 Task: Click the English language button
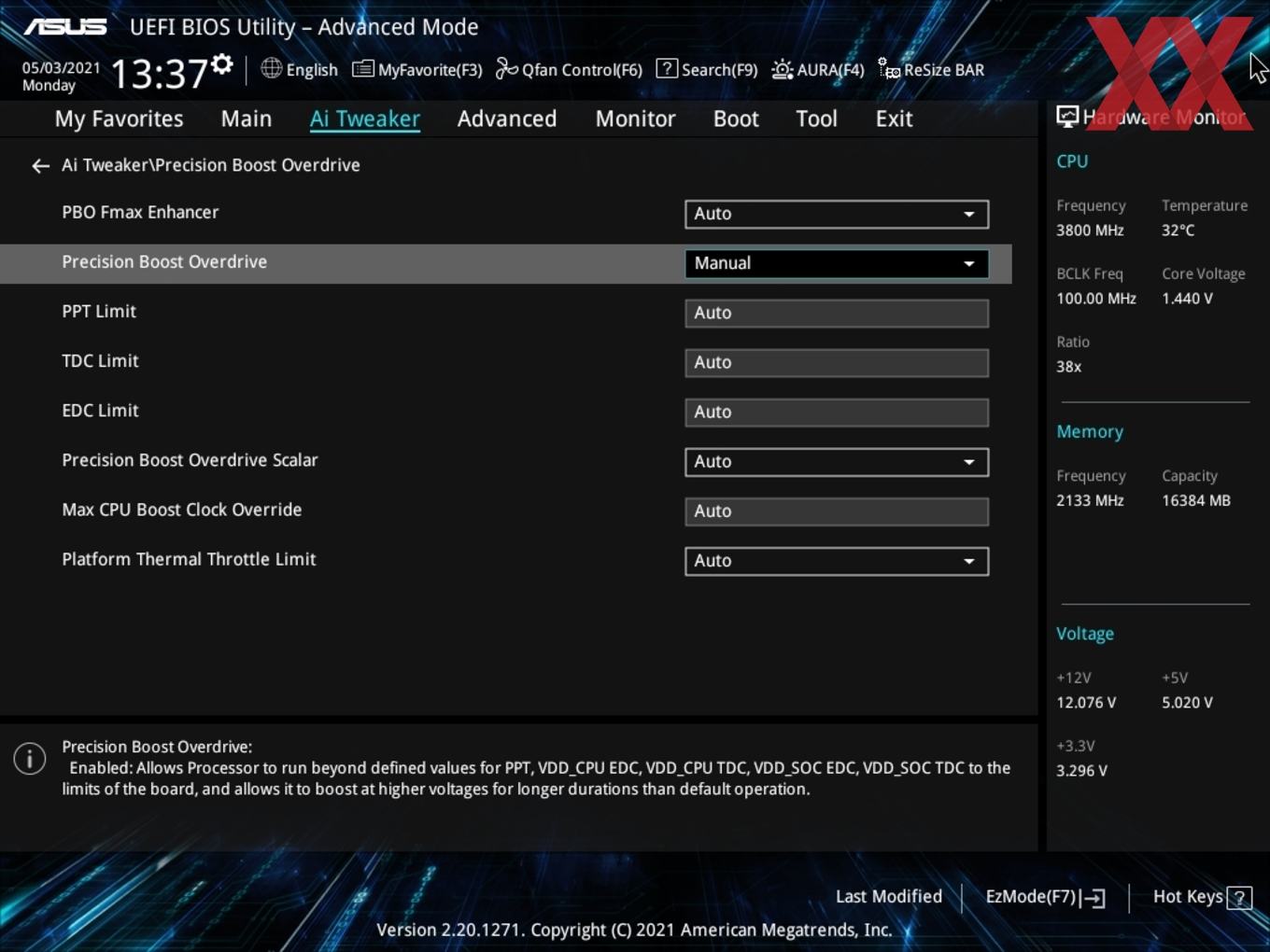click(300, 69)
